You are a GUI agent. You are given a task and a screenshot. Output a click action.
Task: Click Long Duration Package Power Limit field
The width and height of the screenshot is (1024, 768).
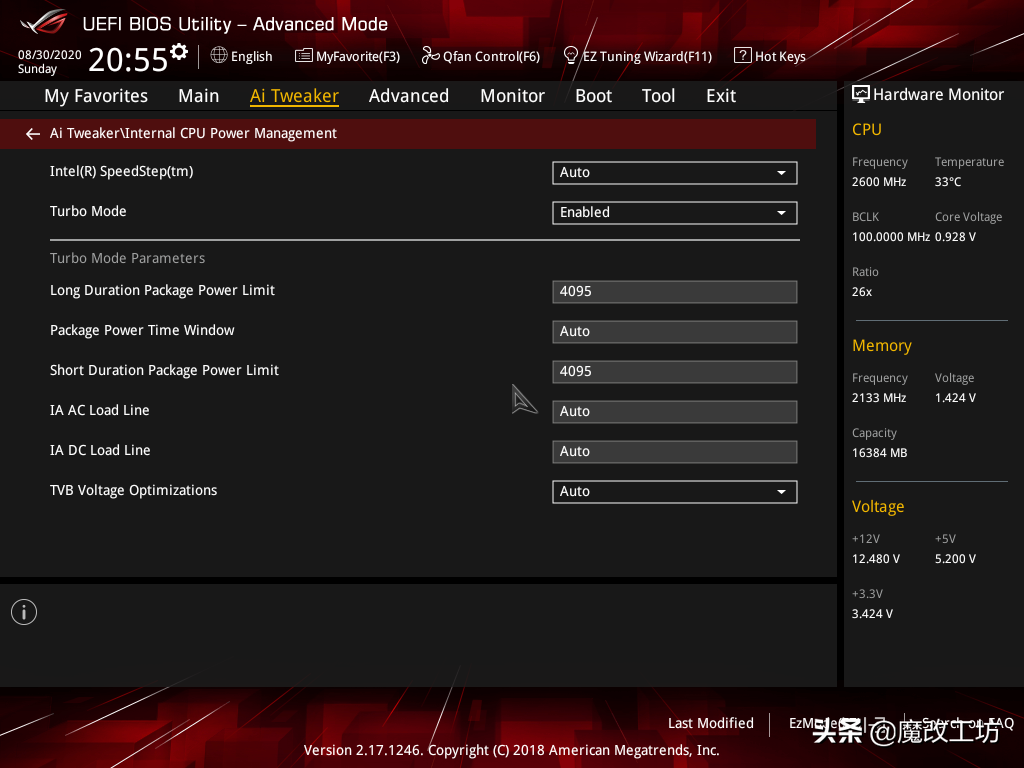(675, 292)
